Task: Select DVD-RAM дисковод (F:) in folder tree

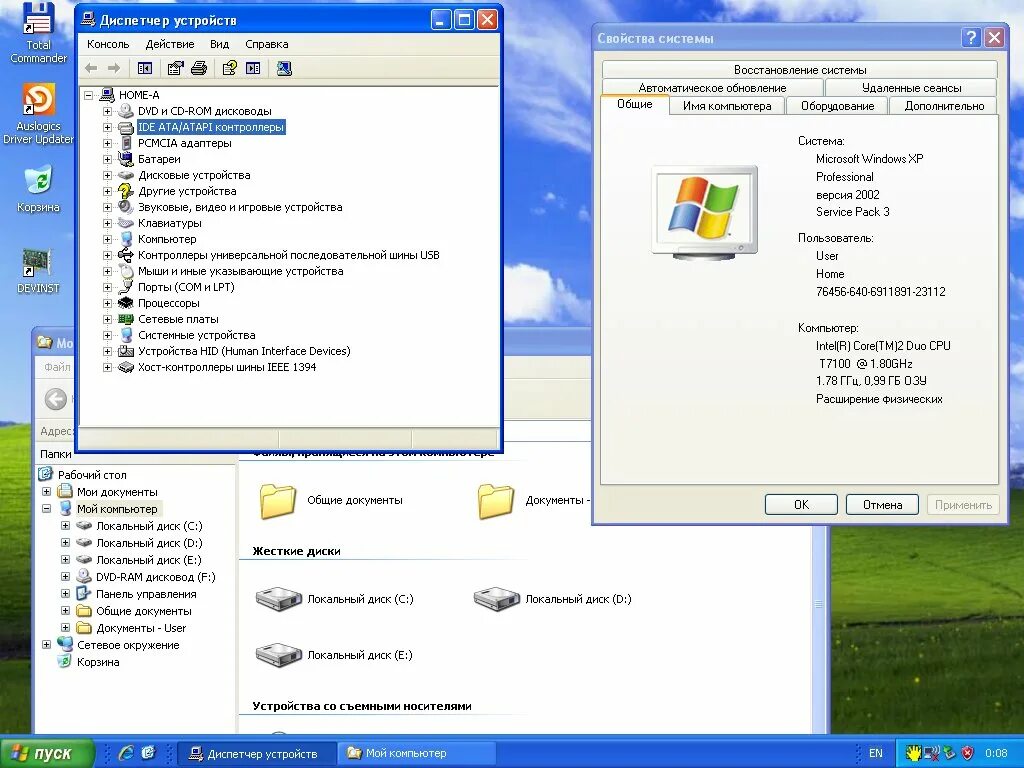Action: point(155,577)
